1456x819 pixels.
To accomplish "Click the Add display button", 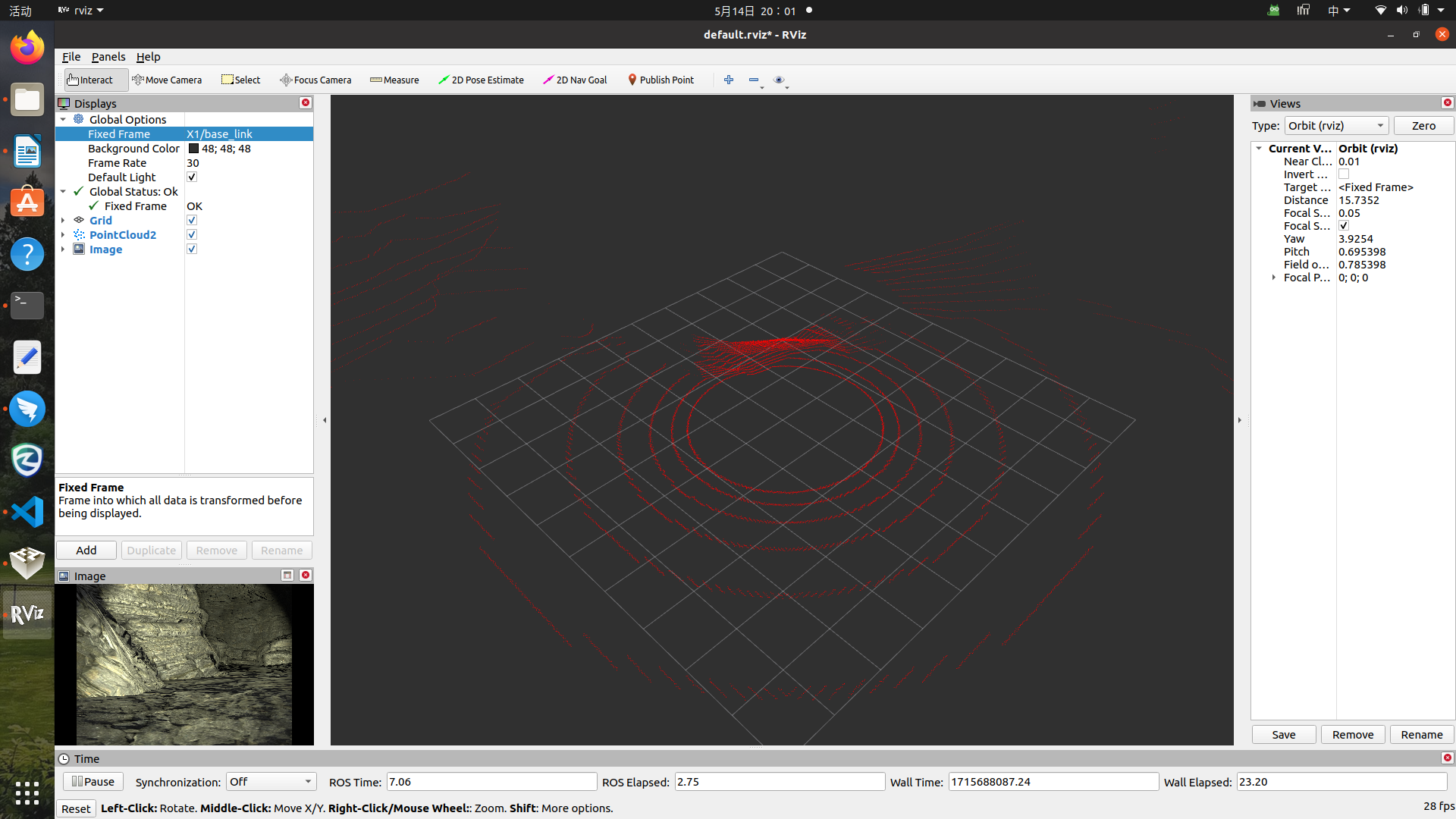I will click(86, 551).
